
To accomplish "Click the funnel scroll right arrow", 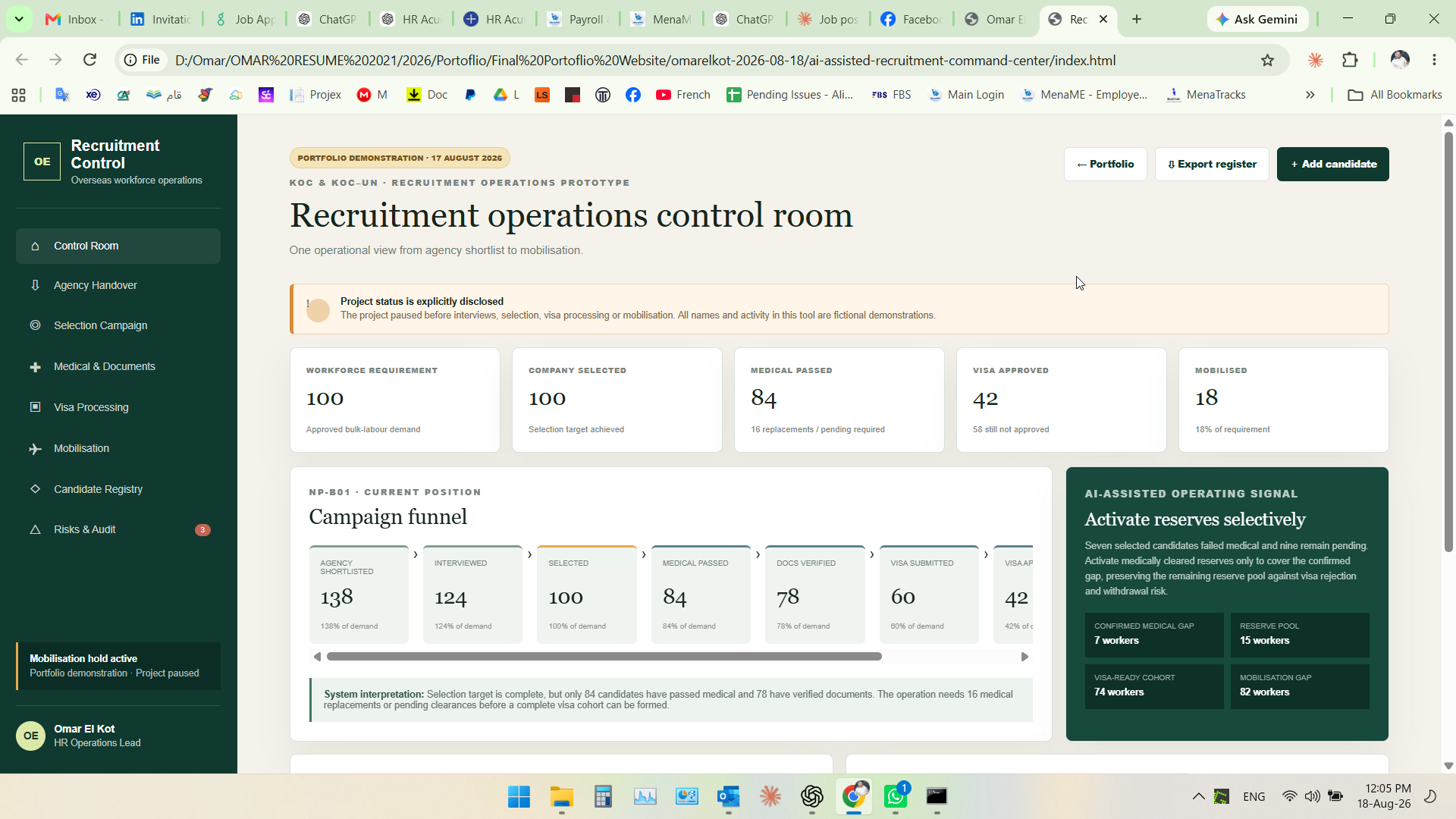I will pos(1025,657).
